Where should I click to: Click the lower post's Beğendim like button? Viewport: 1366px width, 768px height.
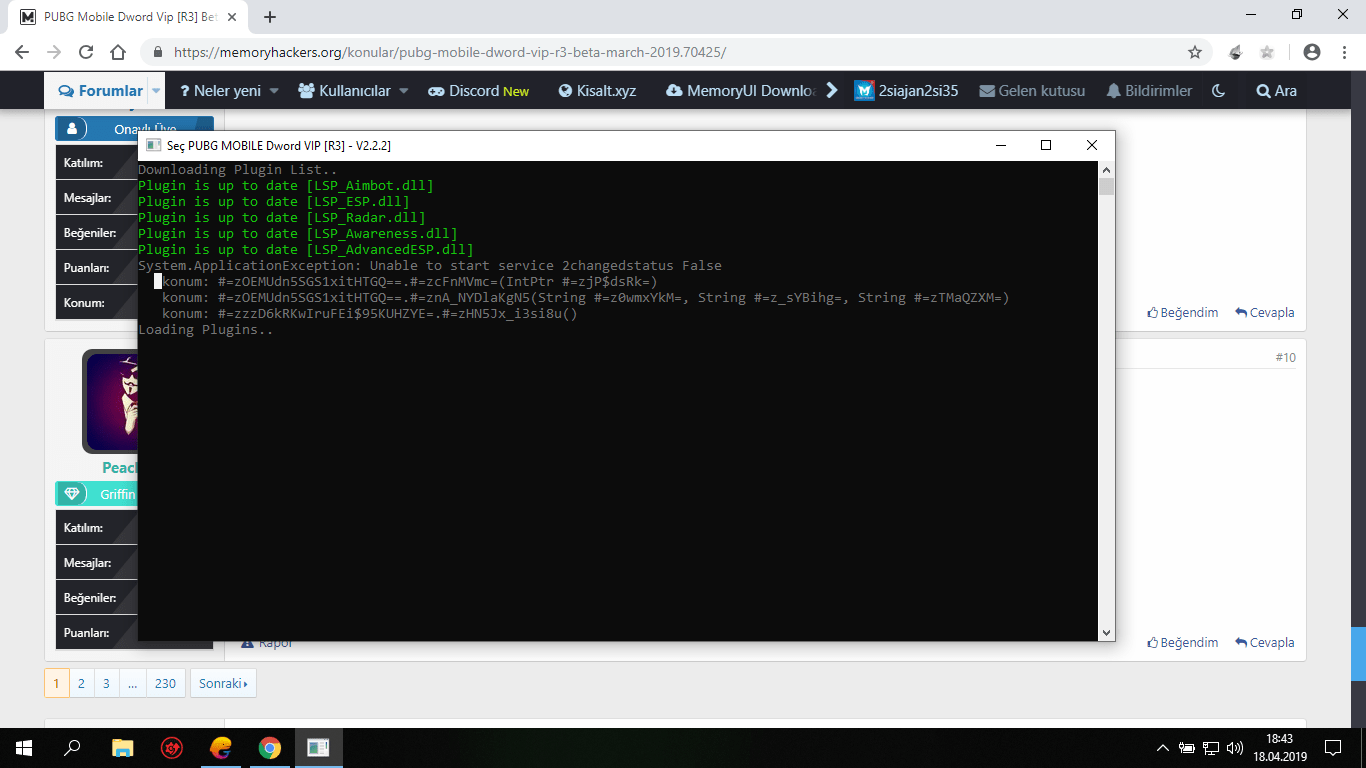pyautogui.click(x=1182, y=643)
